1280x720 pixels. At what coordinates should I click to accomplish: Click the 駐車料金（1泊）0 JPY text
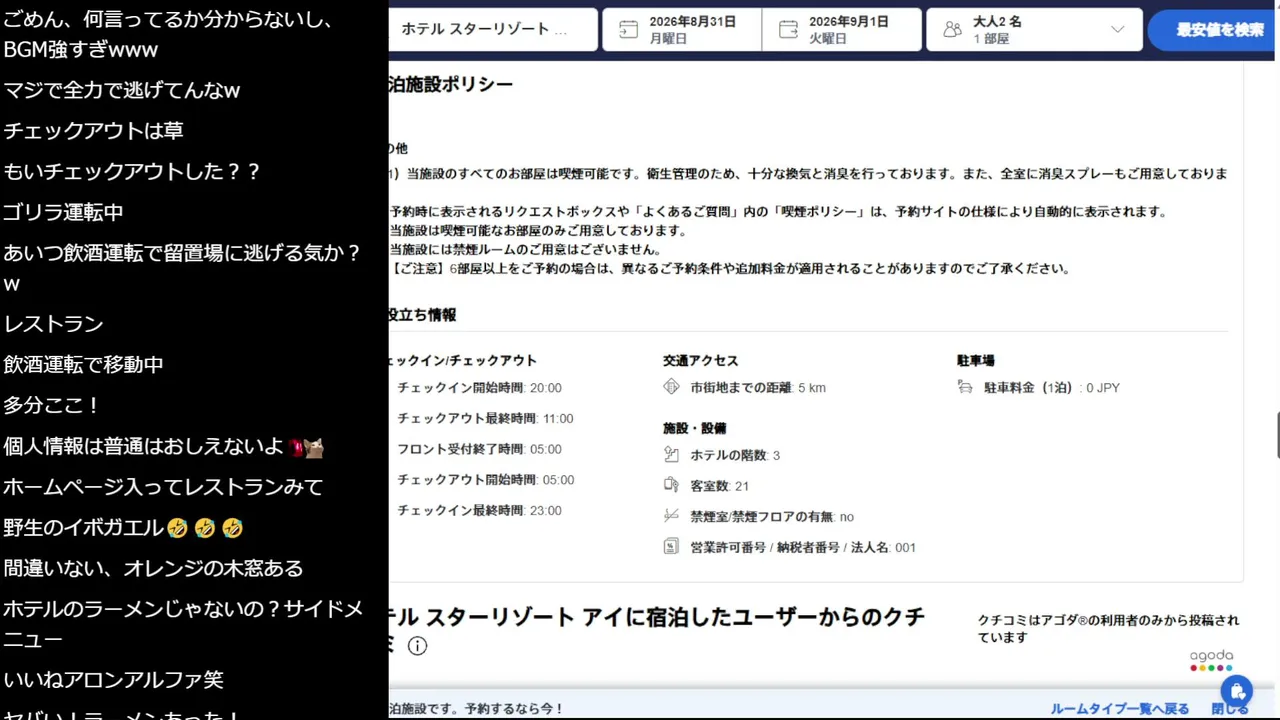1052,388
